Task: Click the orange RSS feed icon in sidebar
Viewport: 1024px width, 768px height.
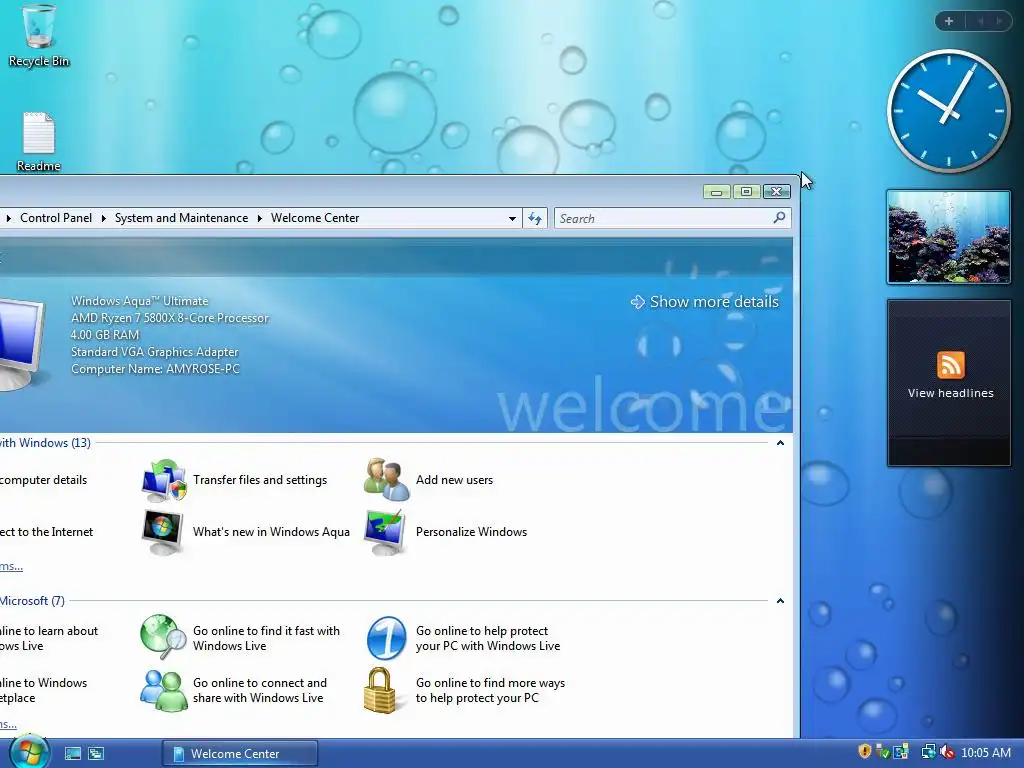Action: 950,365
